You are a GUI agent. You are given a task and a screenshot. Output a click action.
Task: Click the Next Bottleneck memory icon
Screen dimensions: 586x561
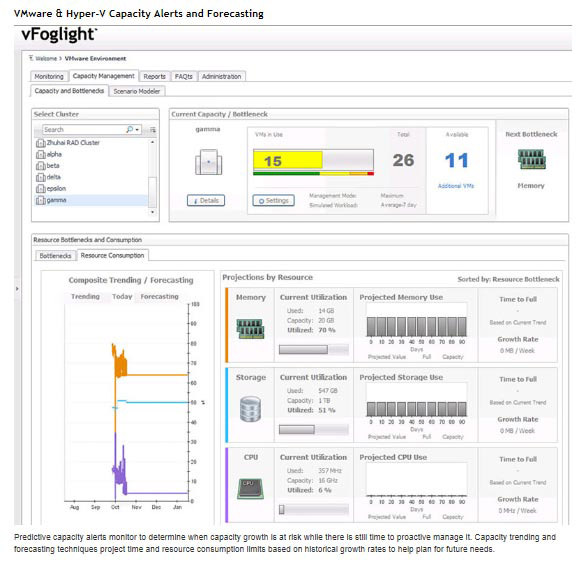[x=531, y=159]
